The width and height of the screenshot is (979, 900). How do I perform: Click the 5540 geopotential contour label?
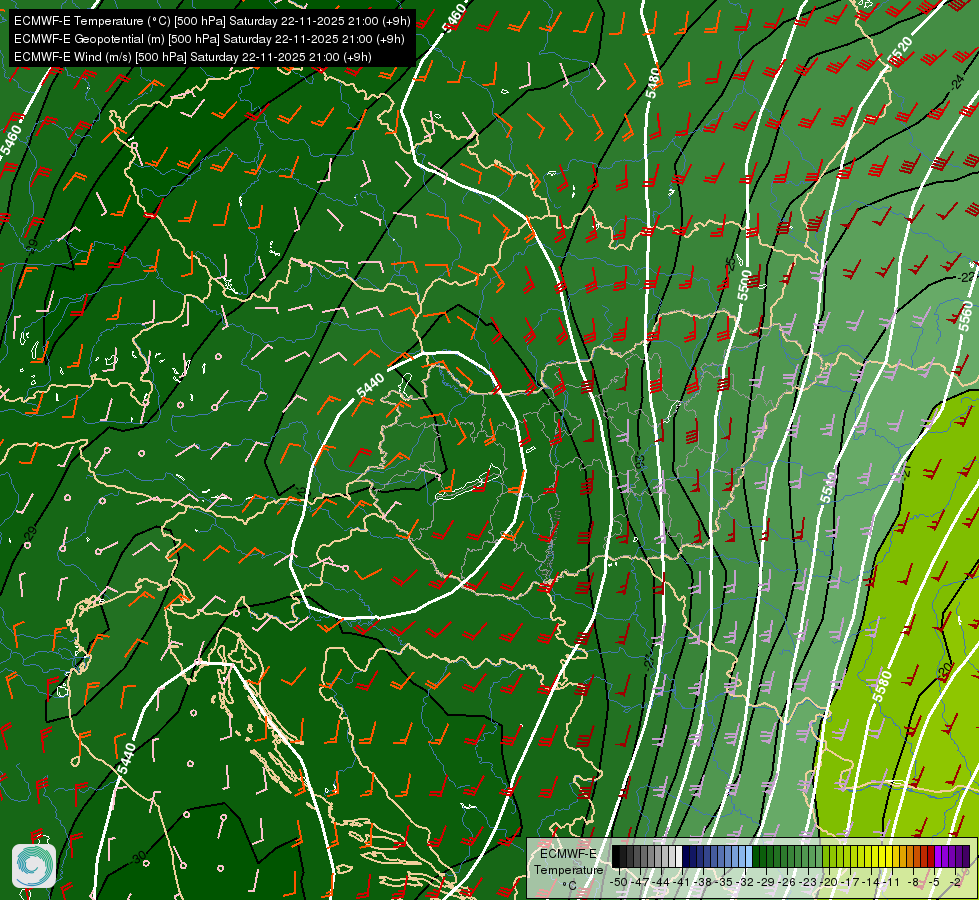828,488
